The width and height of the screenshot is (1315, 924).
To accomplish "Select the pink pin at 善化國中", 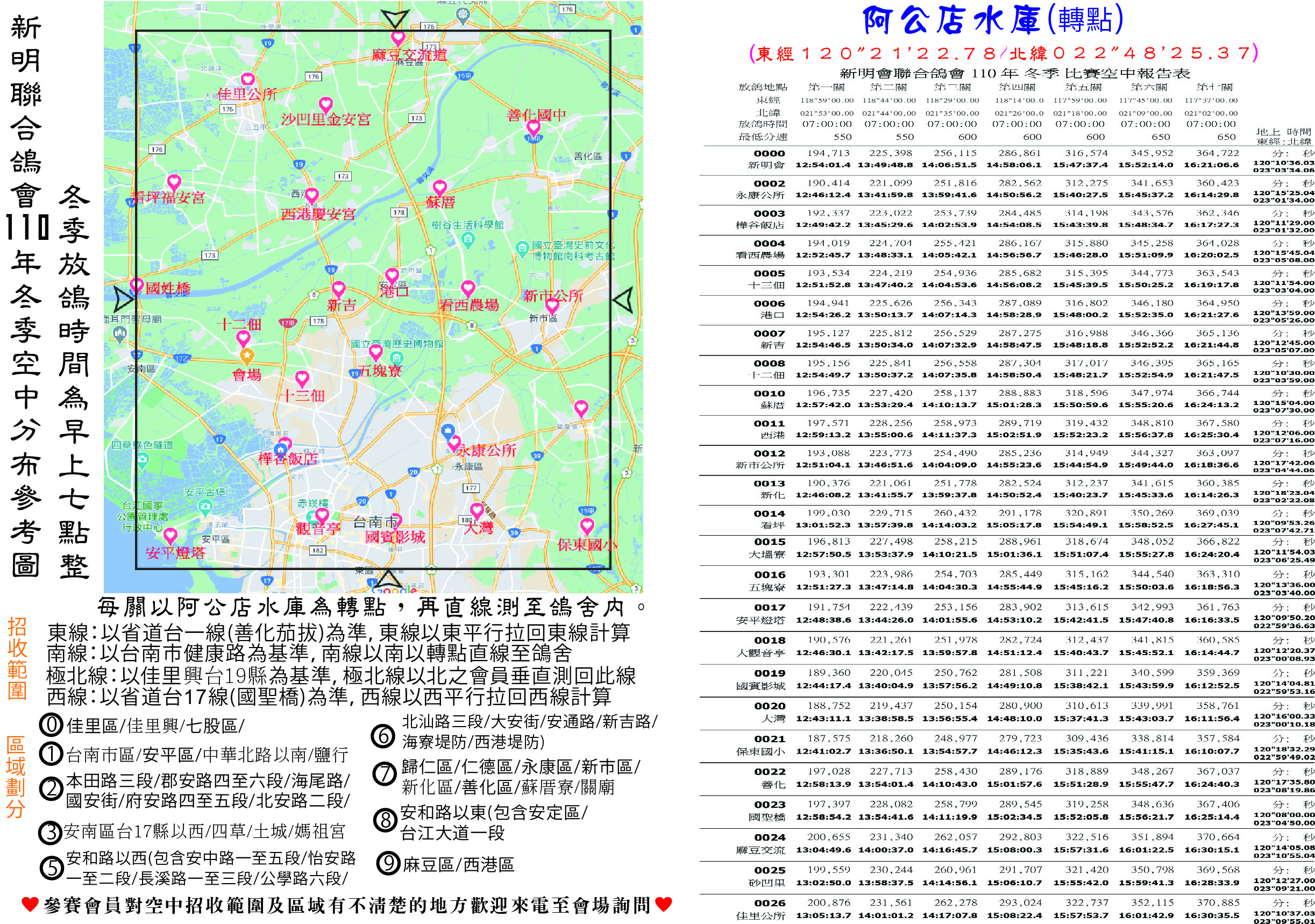I will click(x=533, y=127).
